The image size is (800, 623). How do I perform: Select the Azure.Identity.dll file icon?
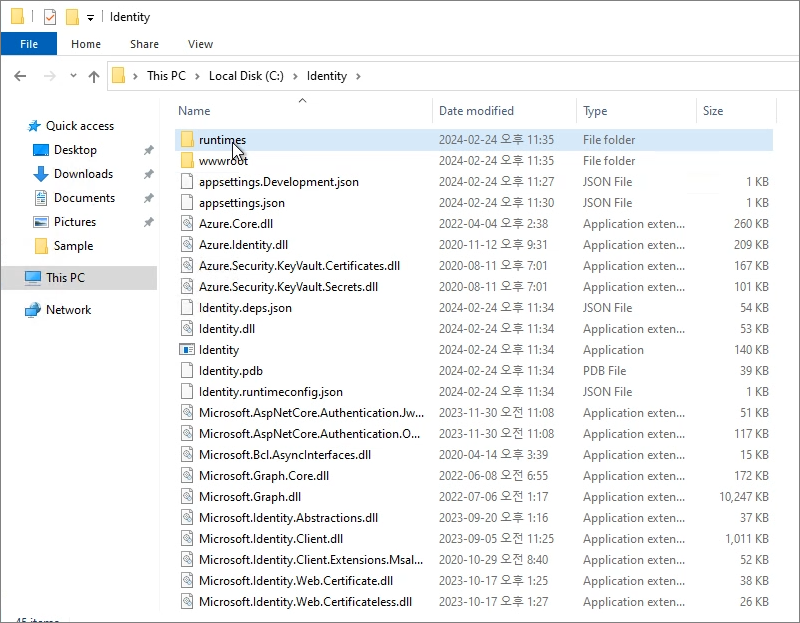pyautogui.click(x=187, y=244)
